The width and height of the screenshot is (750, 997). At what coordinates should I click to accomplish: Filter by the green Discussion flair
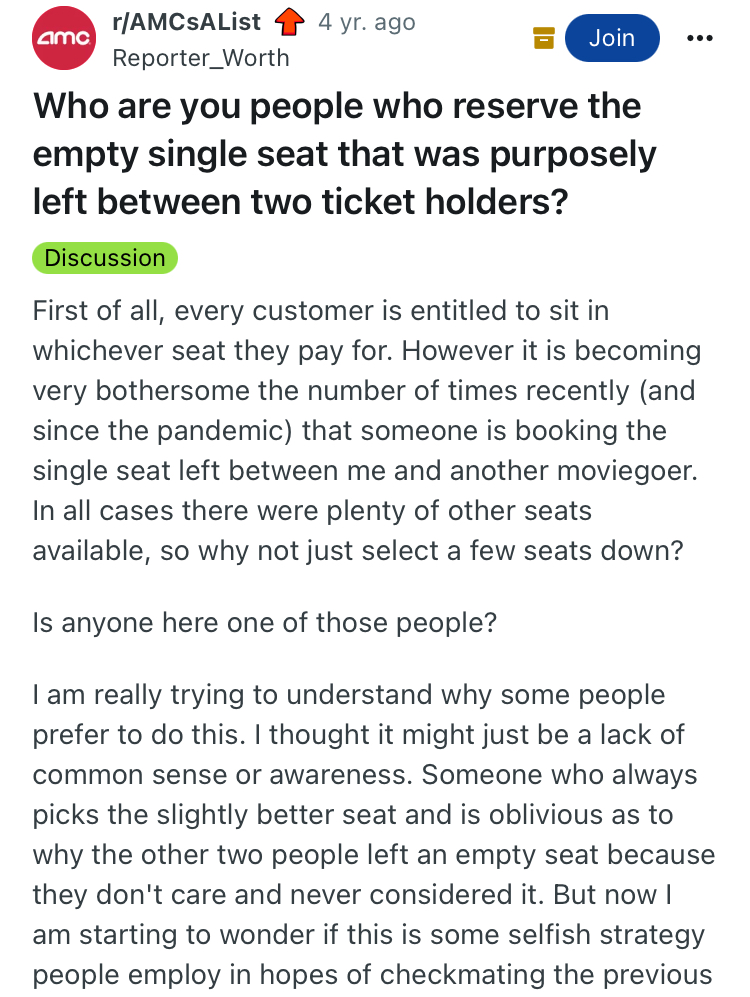coord(105,257)
